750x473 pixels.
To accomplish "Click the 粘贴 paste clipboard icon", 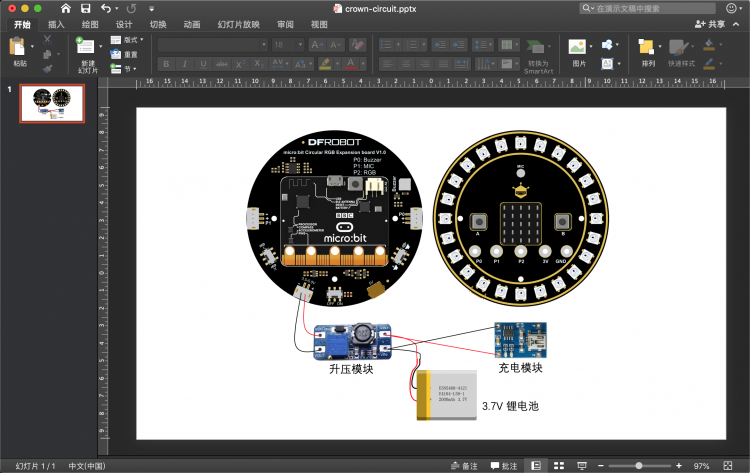I will tap(17, 46).
